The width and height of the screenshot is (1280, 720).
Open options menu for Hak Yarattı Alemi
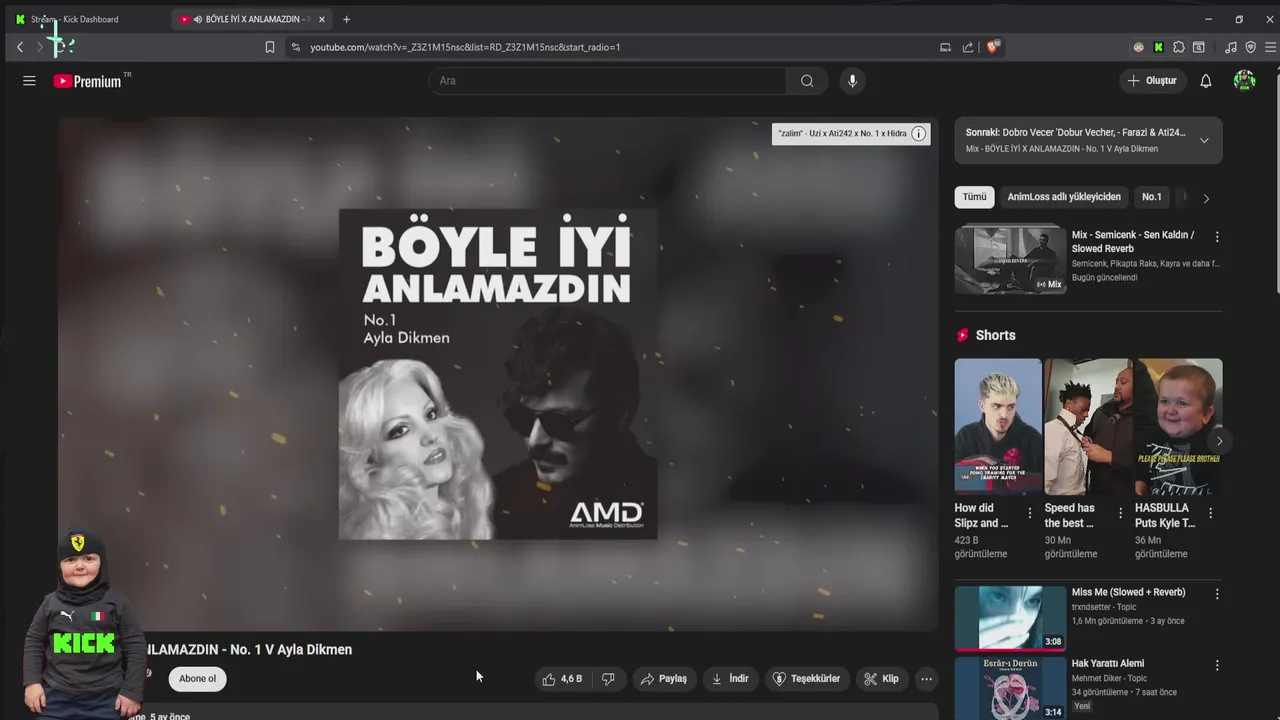(x=1217, y=665)
